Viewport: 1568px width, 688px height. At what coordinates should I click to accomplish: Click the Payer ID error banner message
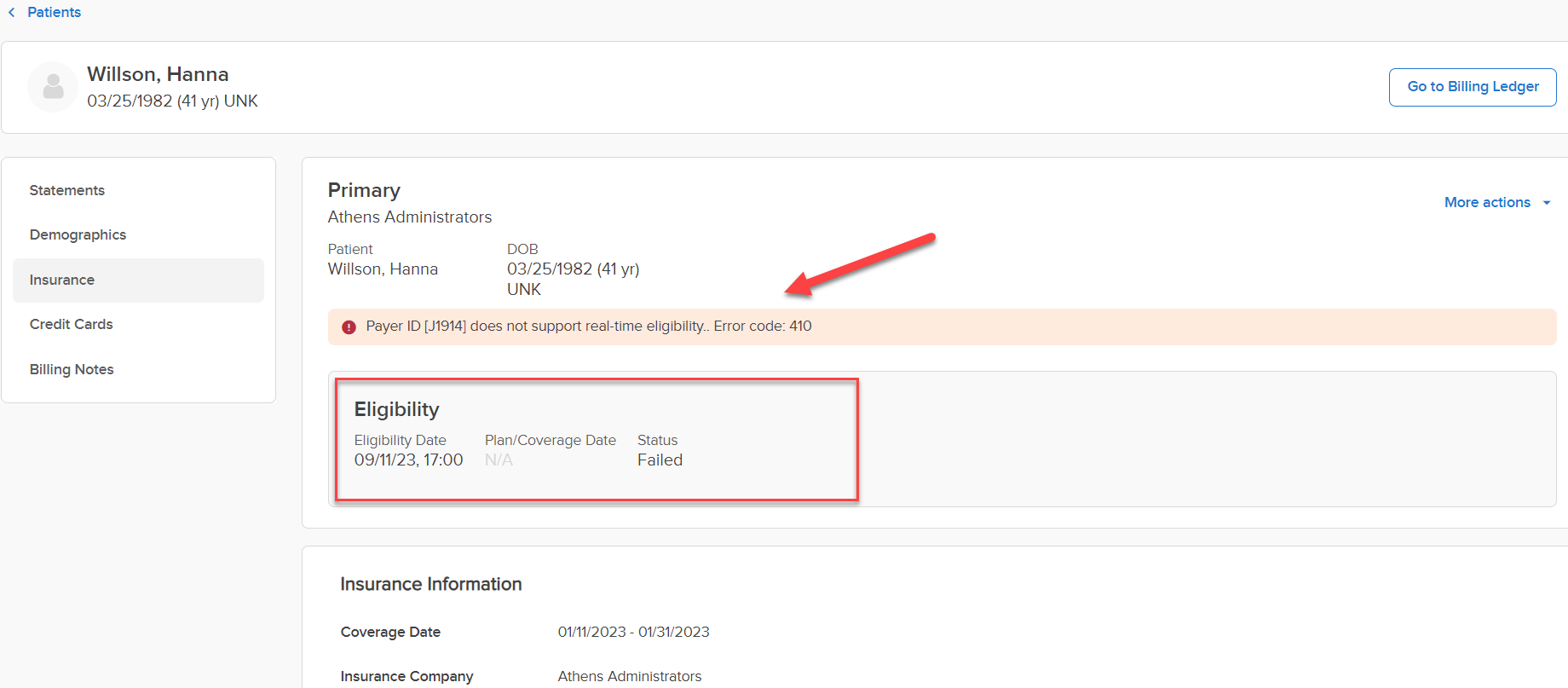point(588,327)
